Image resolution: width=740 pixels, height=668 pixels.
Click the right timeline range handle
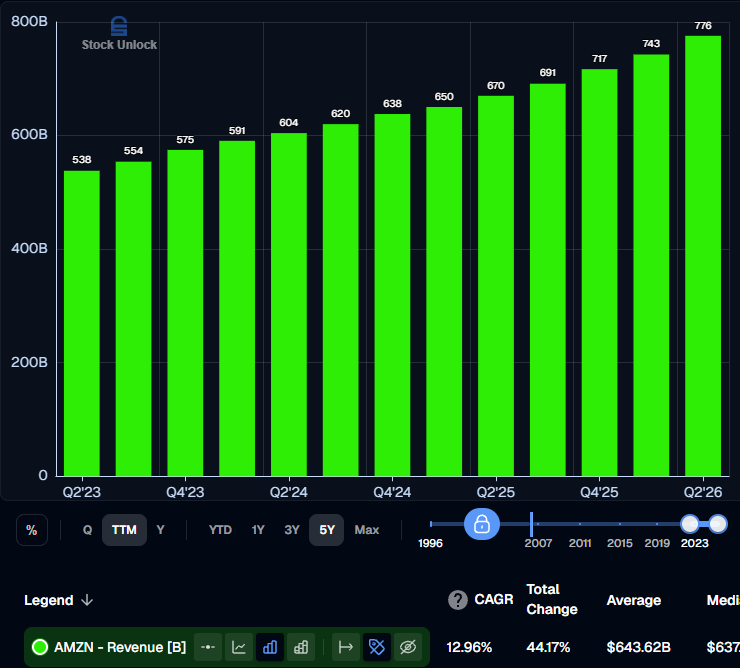coord(718,524)
